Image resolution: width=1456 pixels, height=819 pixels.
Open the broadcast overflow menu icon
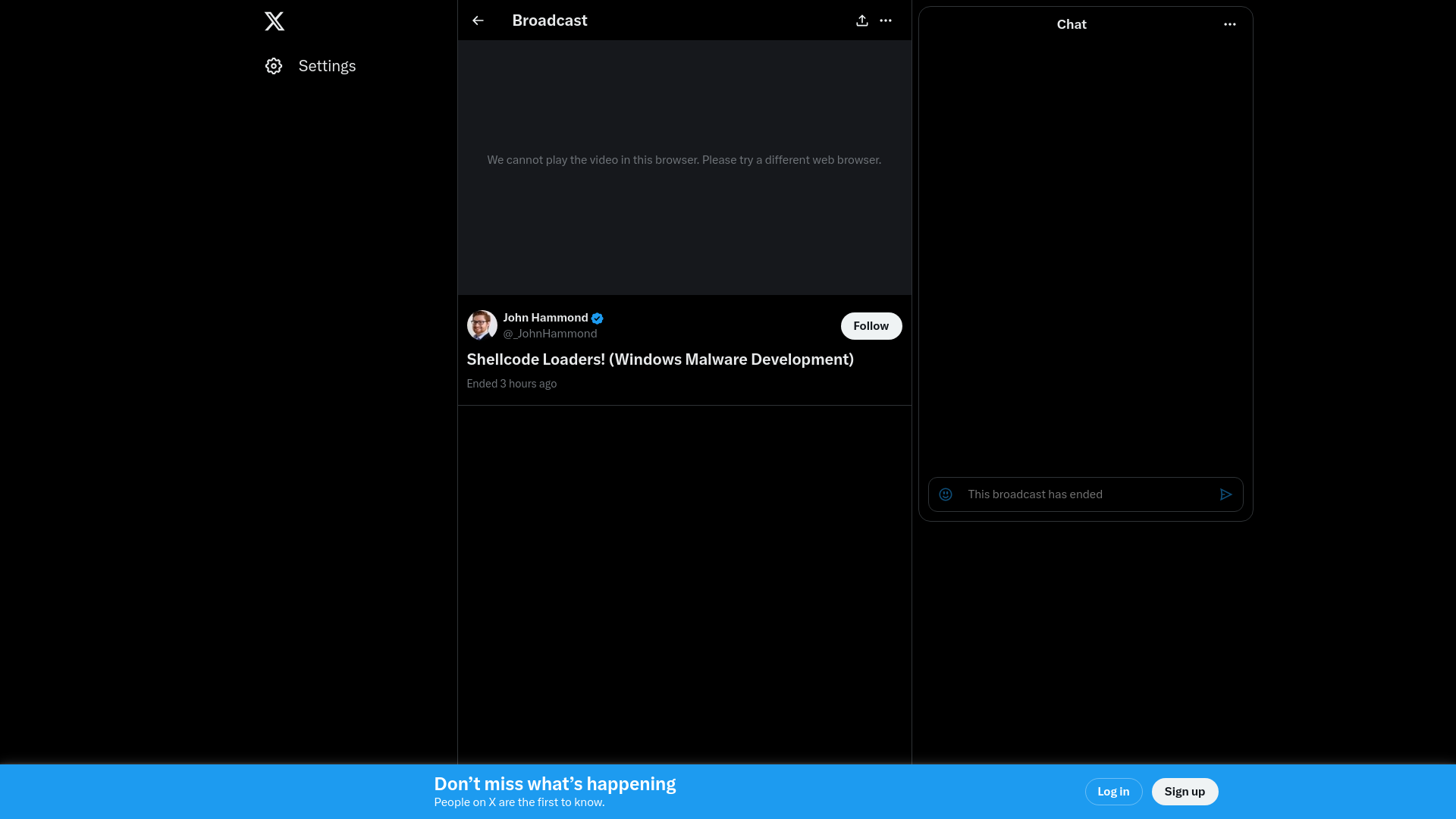(x=886, y=20)
